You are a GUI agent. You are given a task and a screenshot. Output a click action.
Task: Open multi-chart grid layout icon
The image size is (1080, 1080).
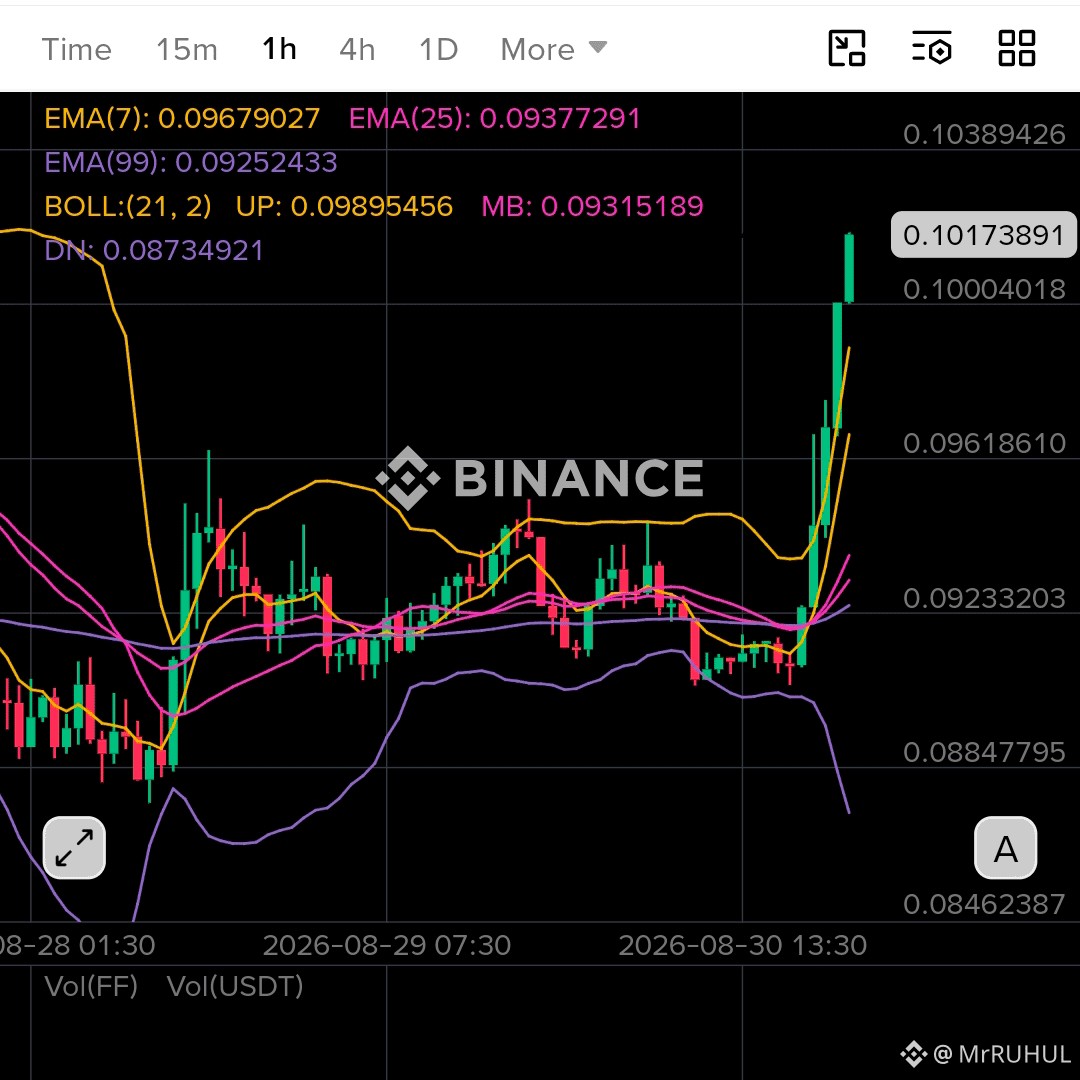(1017, 48)
